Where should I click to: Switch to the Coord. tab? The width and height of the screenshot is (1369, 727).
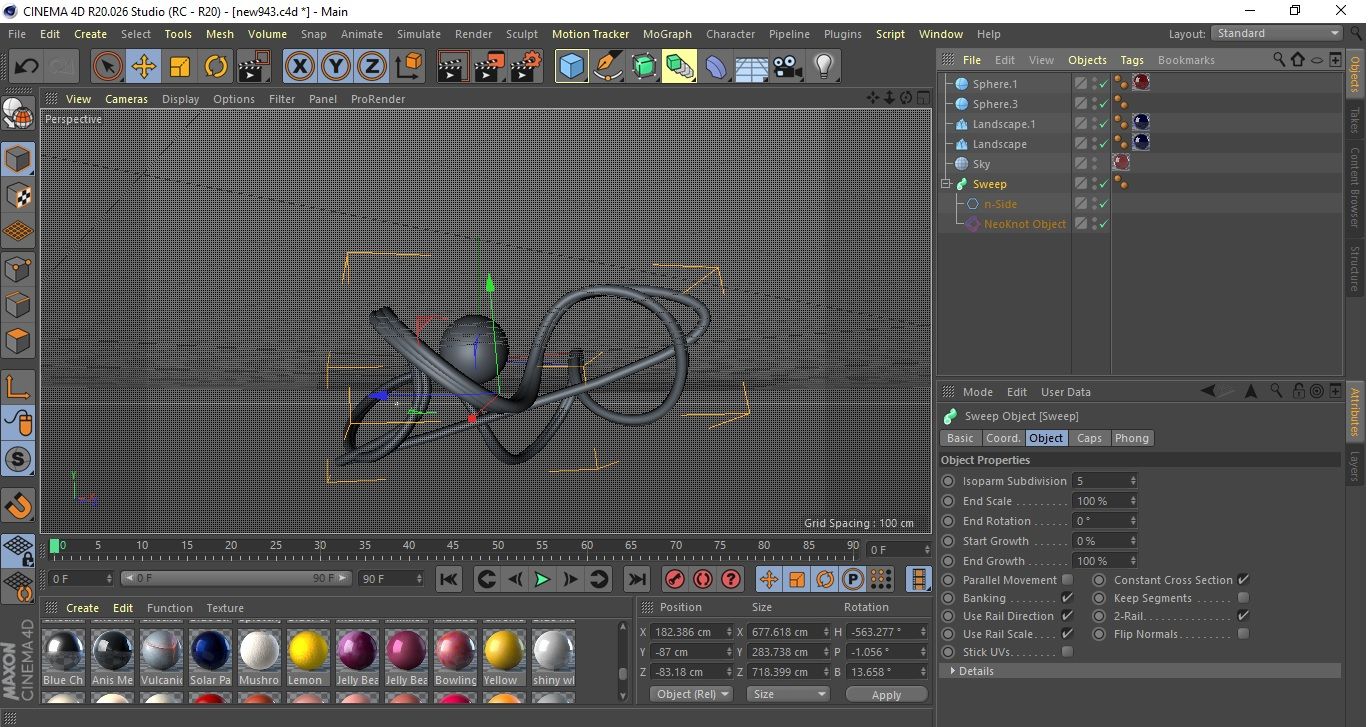(x=1003, y=438)
